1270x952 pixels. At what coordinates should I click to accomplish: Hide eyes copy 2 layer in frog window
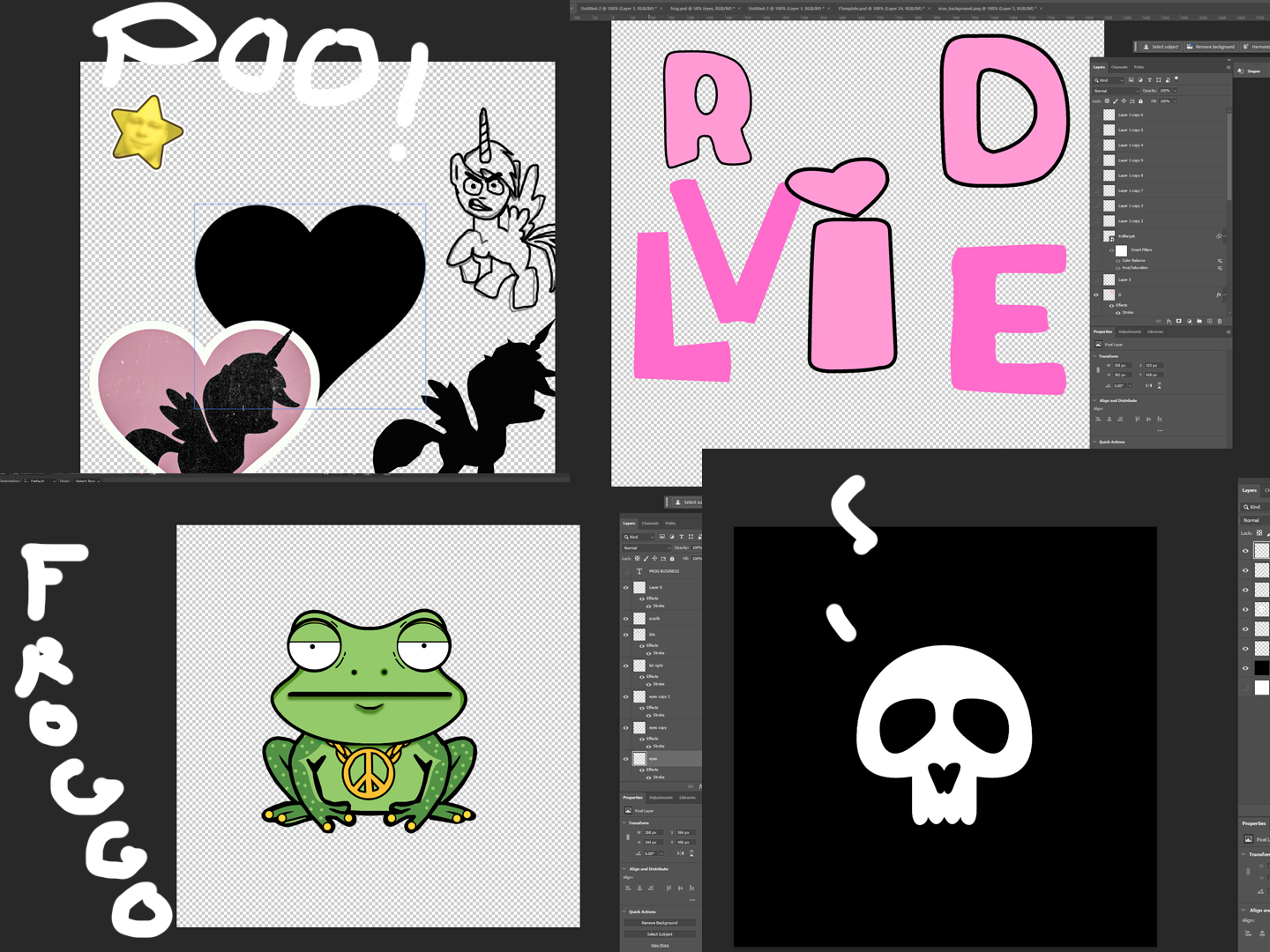[x=626, y=696]
